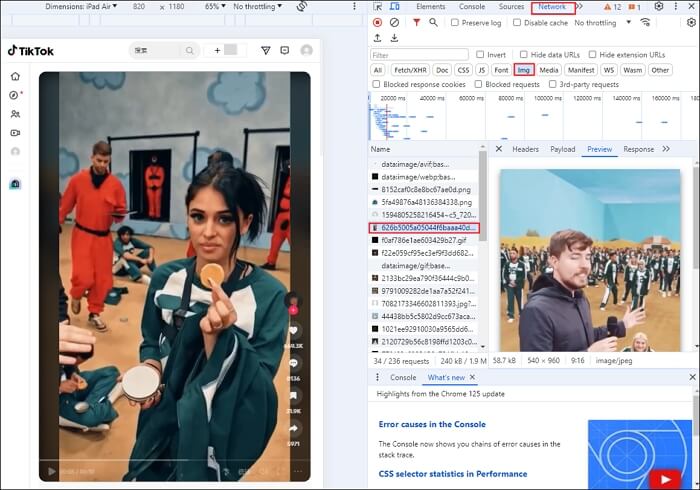
Task: Play the TikTok video
Action: pyautogui.click(x=52, y=471)
